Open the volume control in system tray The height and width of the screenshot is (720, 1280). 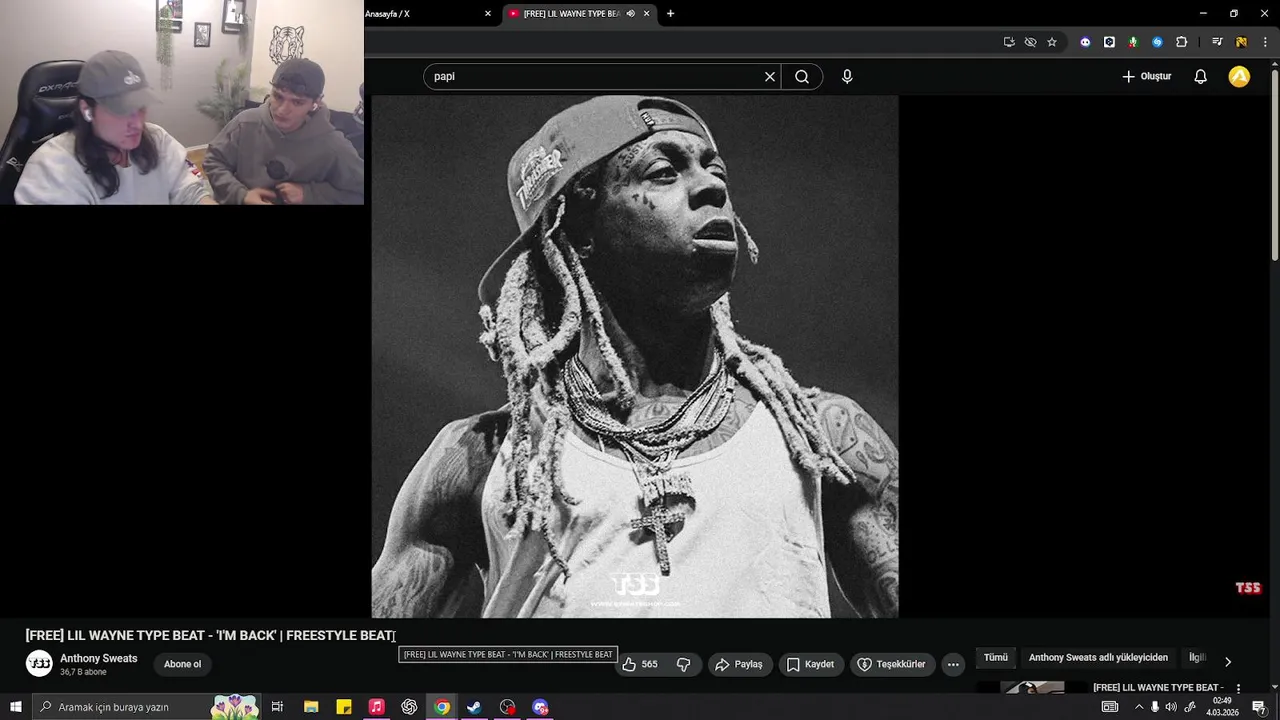tap(1171, 707)
